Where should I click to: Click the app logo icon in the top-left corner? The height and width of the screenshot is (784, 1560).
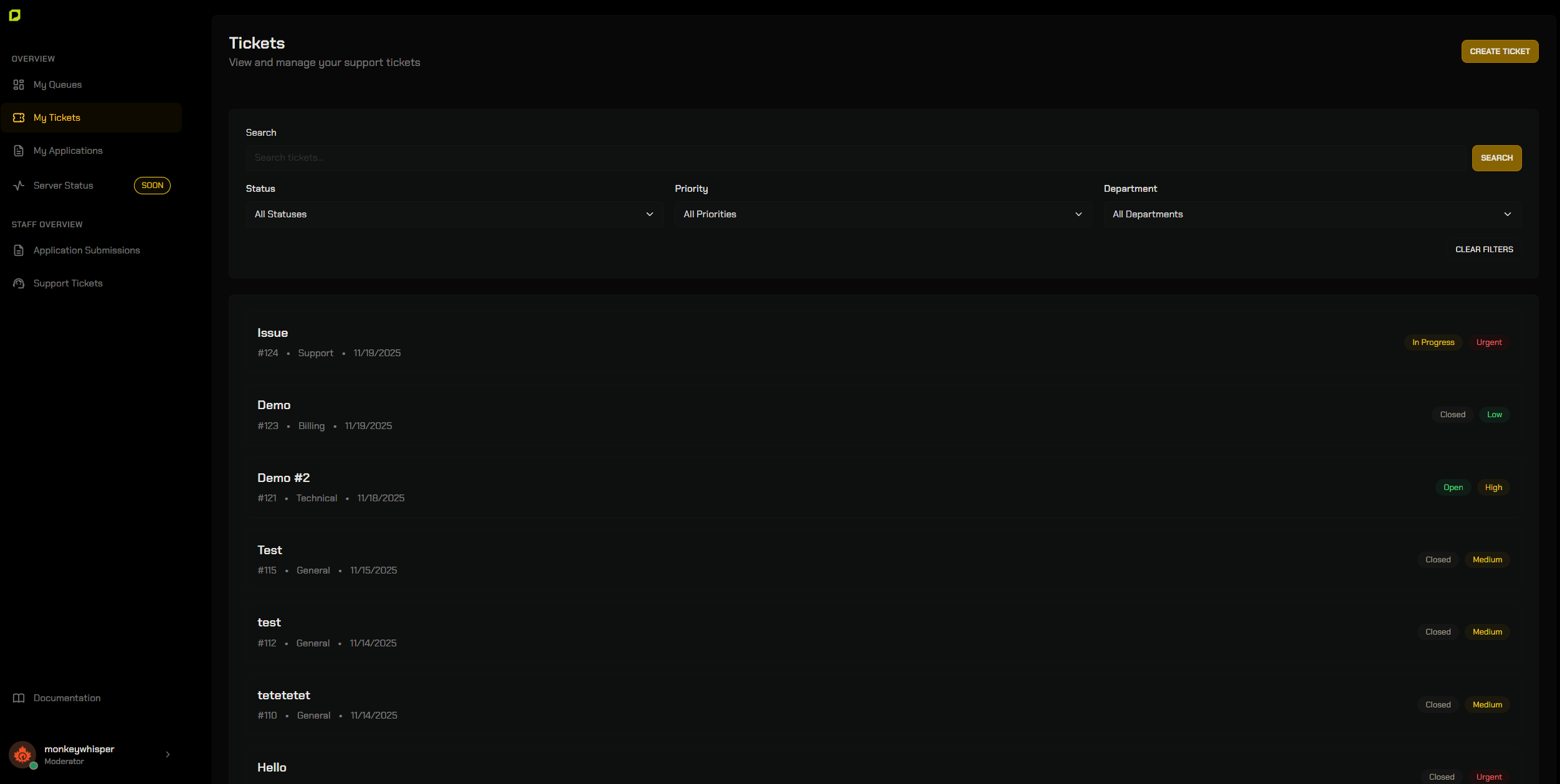[x=15, y=15]
